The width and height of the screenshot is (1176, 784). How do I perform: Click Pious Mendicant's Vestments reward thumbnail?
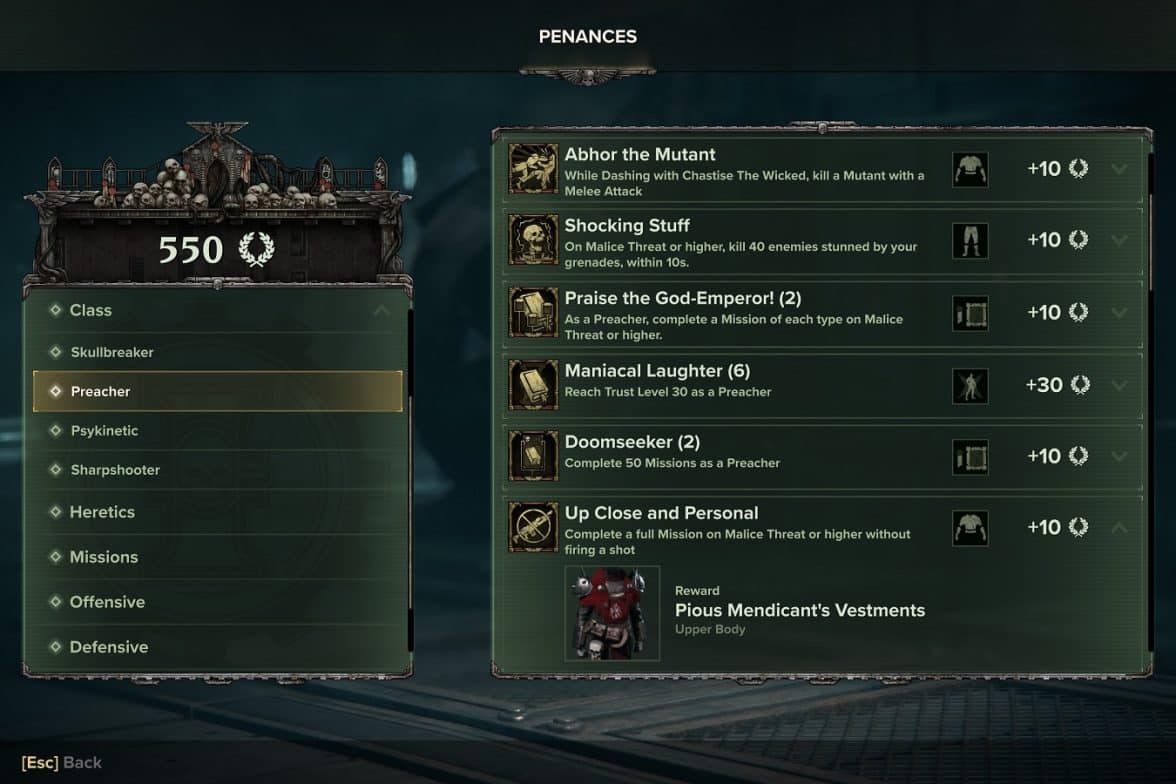[x=612, y=614]
